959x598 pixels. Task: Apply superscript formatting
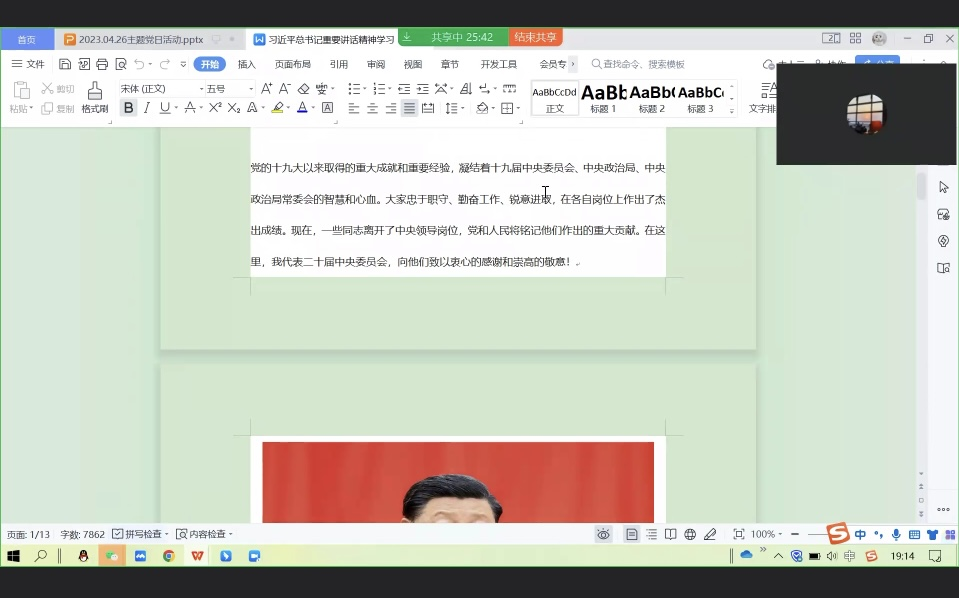pyautogui.click(x=215, y=108)
